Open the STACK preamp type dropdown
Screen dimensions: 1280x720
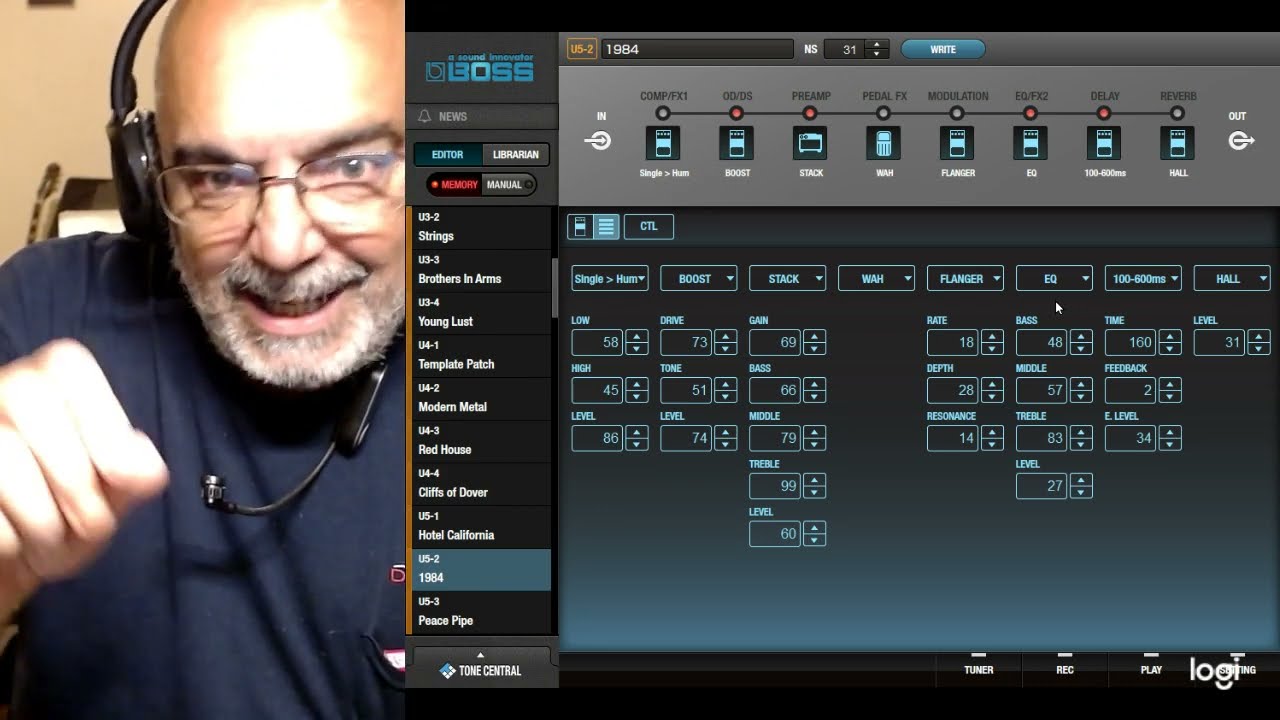pyautogui.click(x=788, y=279)
